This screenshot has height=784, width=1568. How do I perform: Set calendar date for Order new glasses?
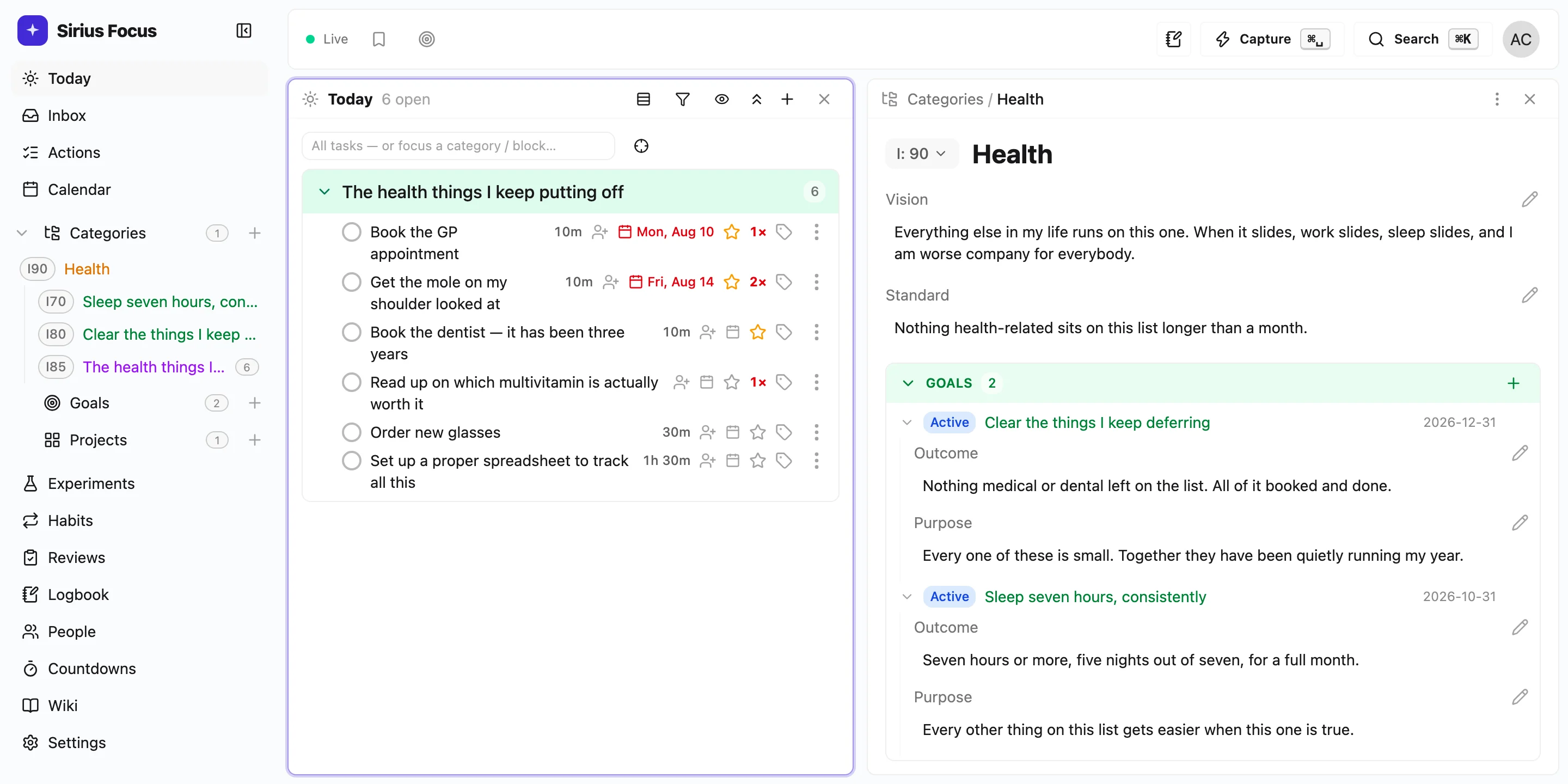click(733, 432)
